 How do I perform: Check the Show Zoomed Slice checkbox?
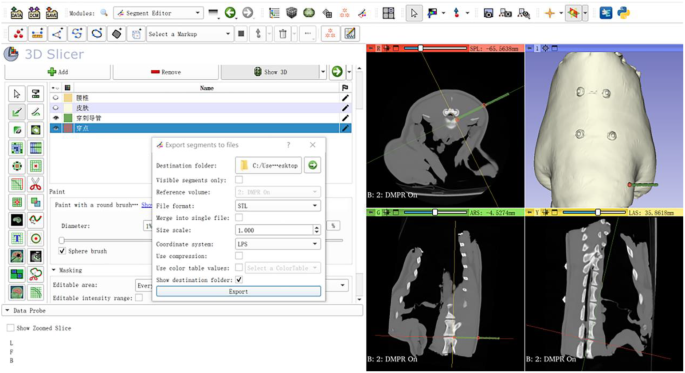pos(10,328)
